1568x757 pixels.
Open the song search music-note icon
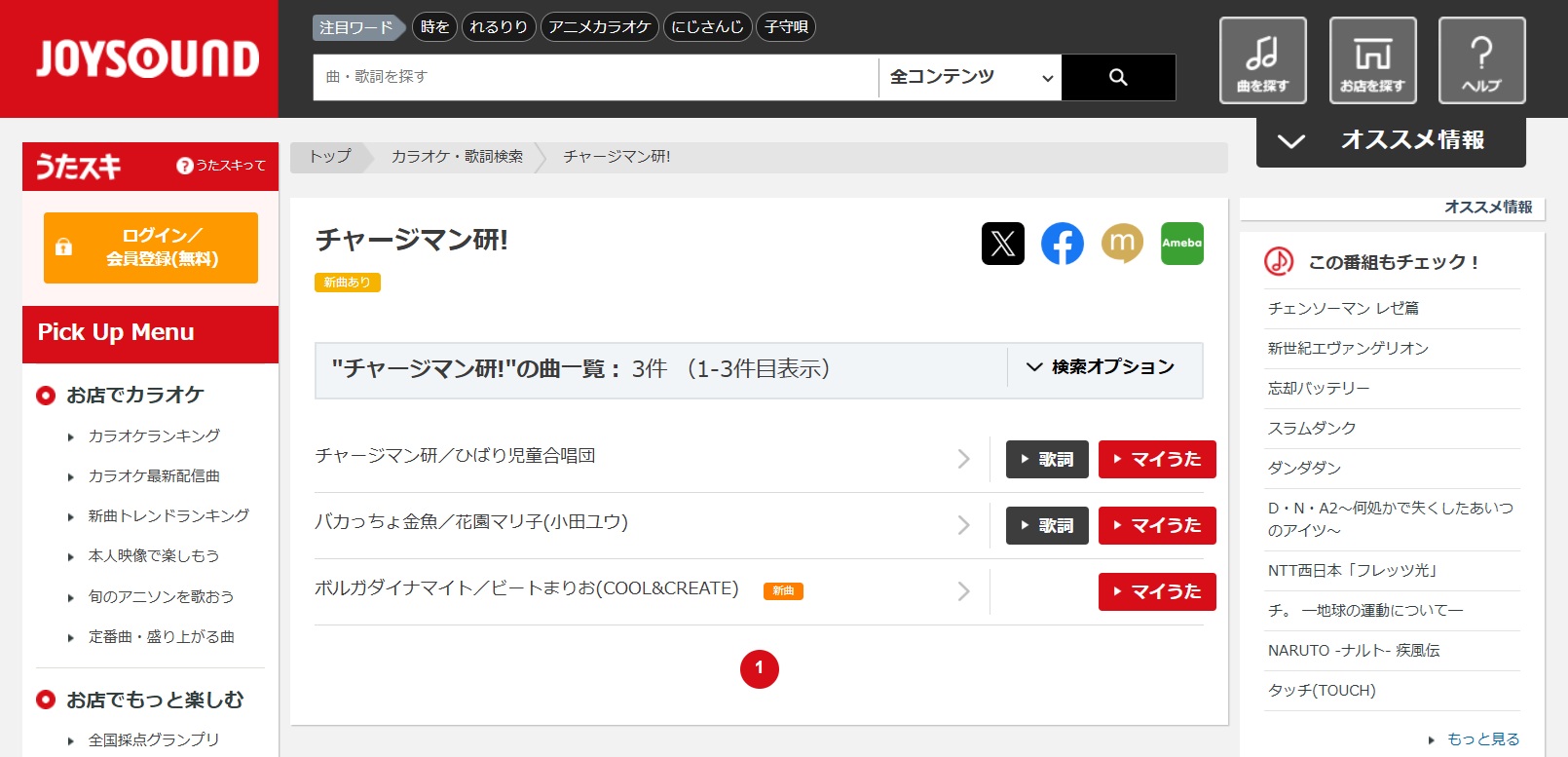(1262, 60)
